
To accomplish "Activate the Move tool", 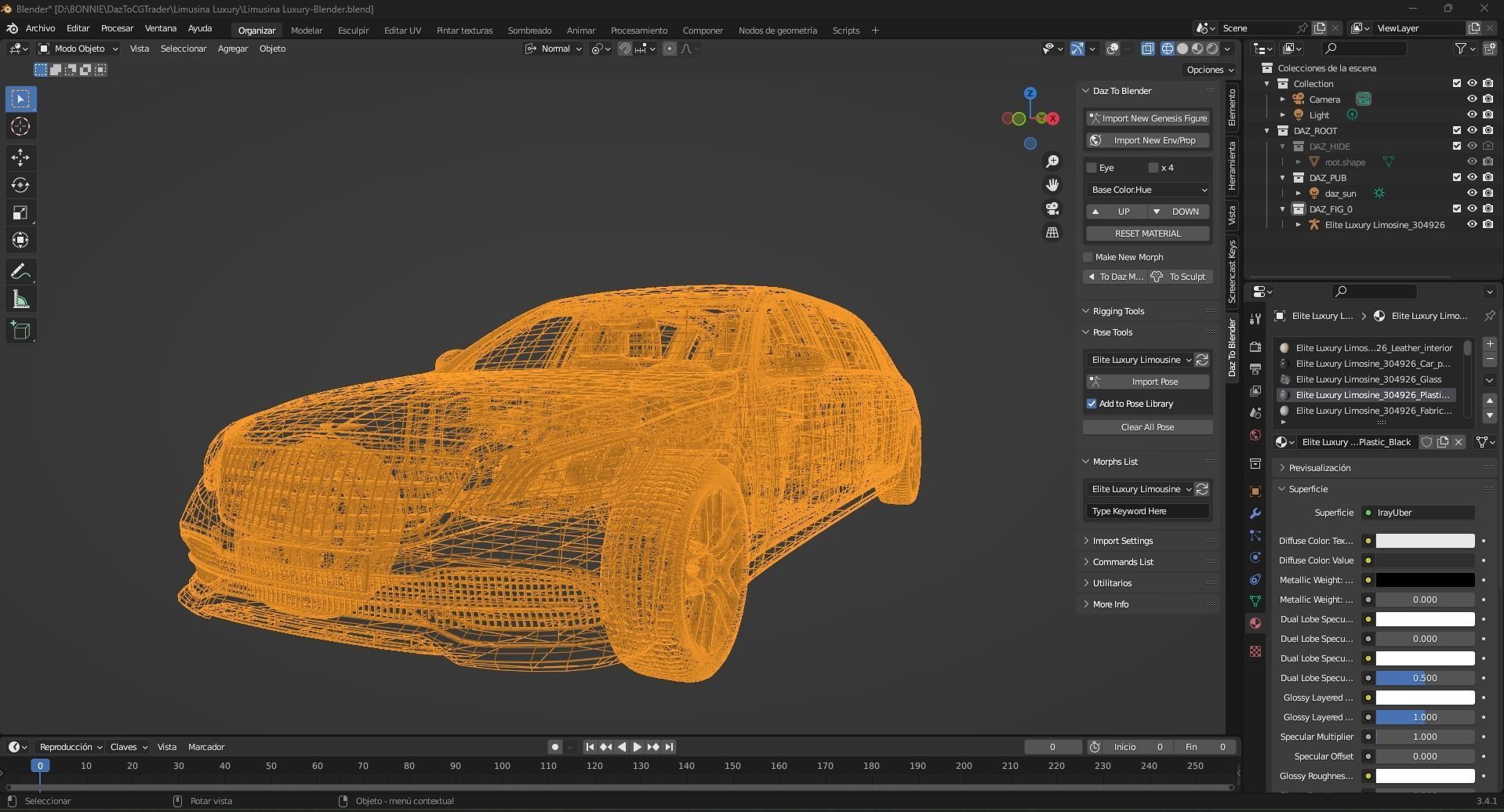I will 20,158.
